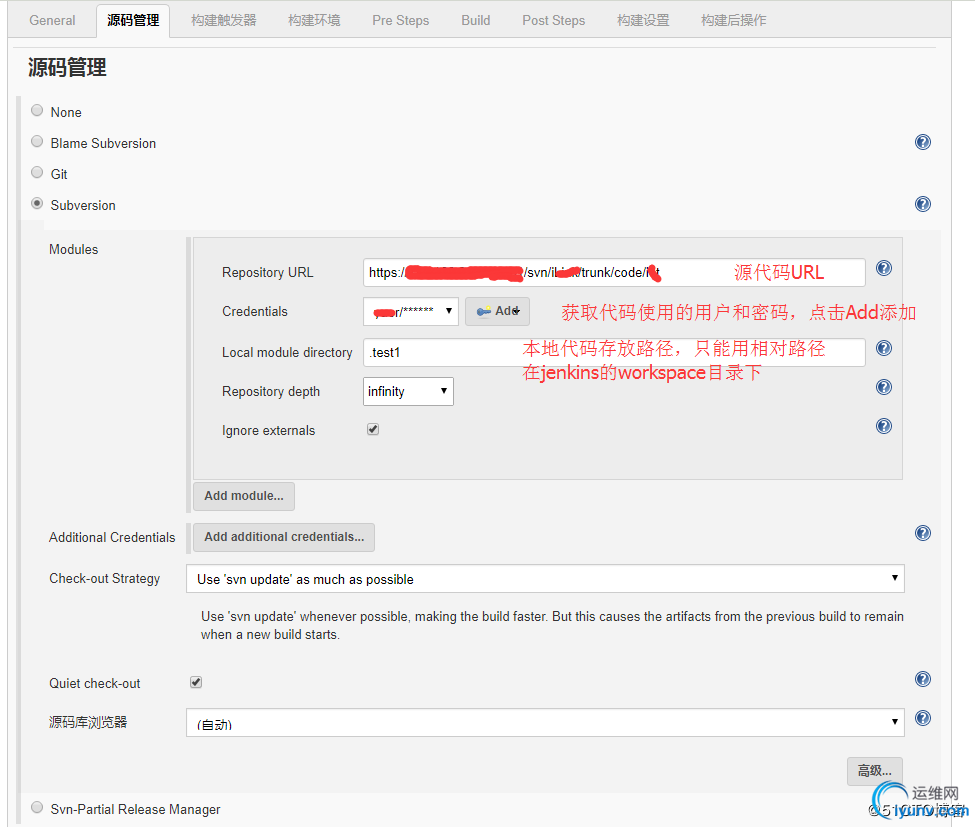
Task: Show help for Repository URL field
Action: coord(884,268)
